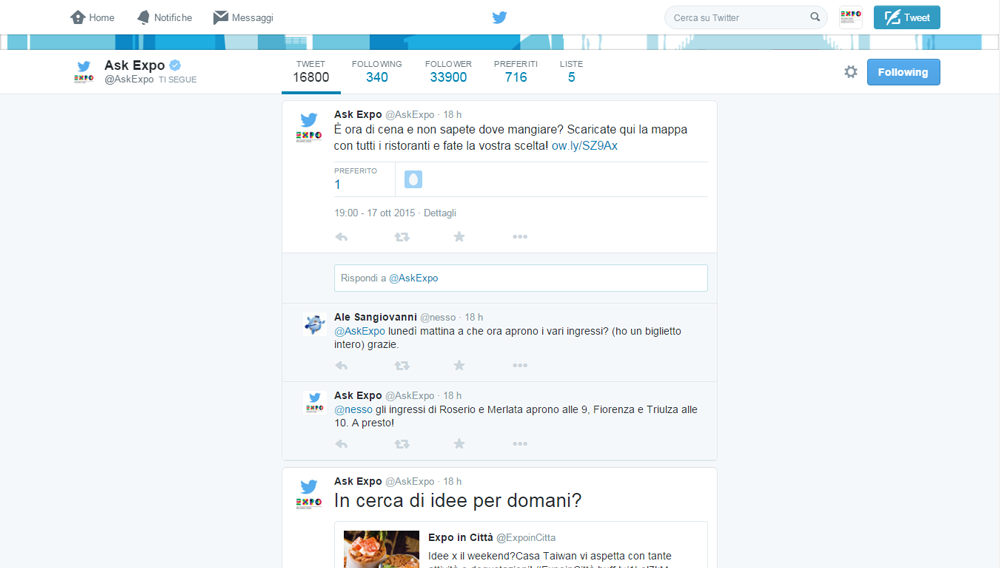Open more options on dinner map tweet

point(520,237)
